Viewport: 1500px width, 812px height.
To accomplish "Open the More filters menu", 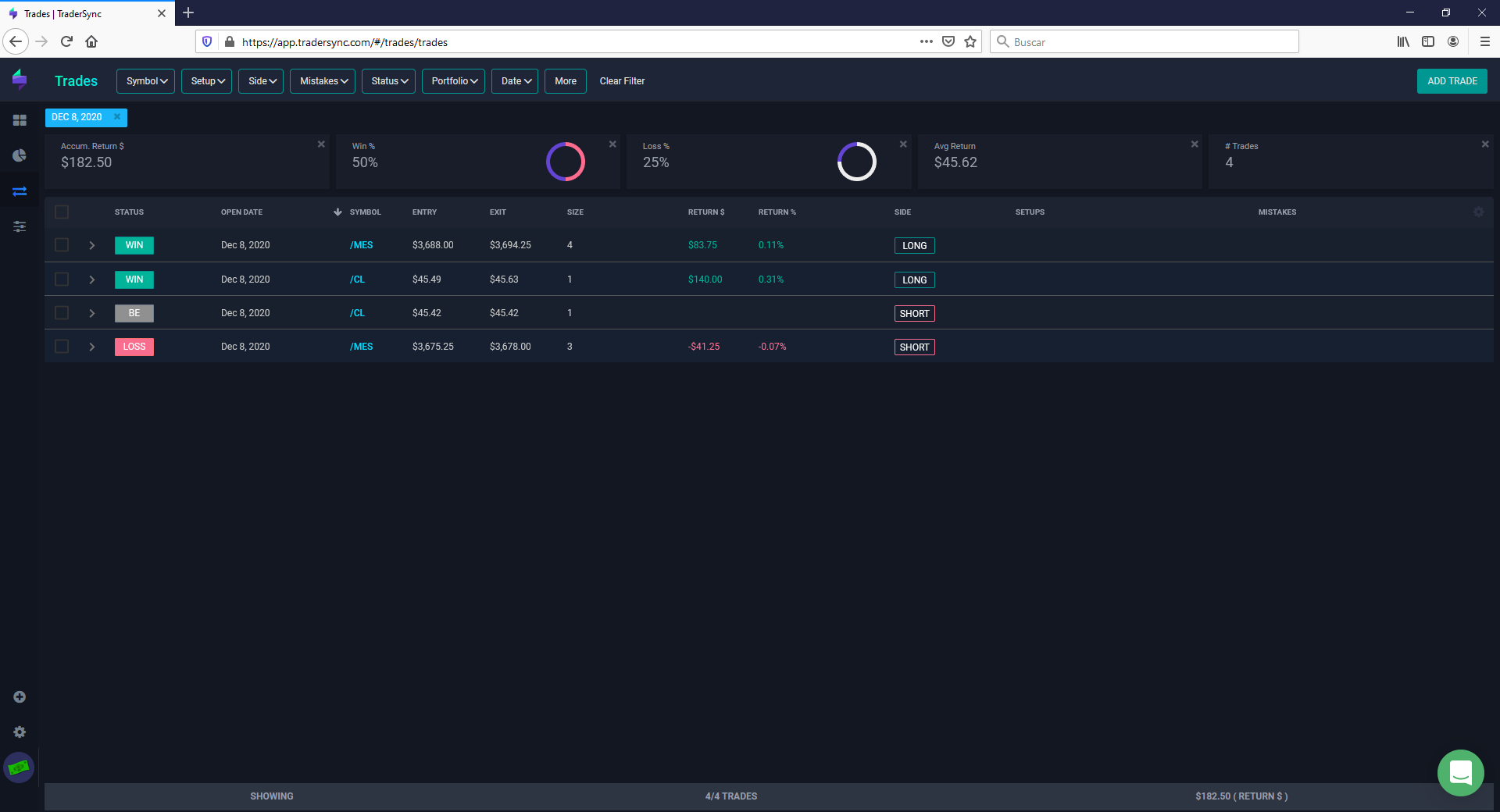I will 566,81.
